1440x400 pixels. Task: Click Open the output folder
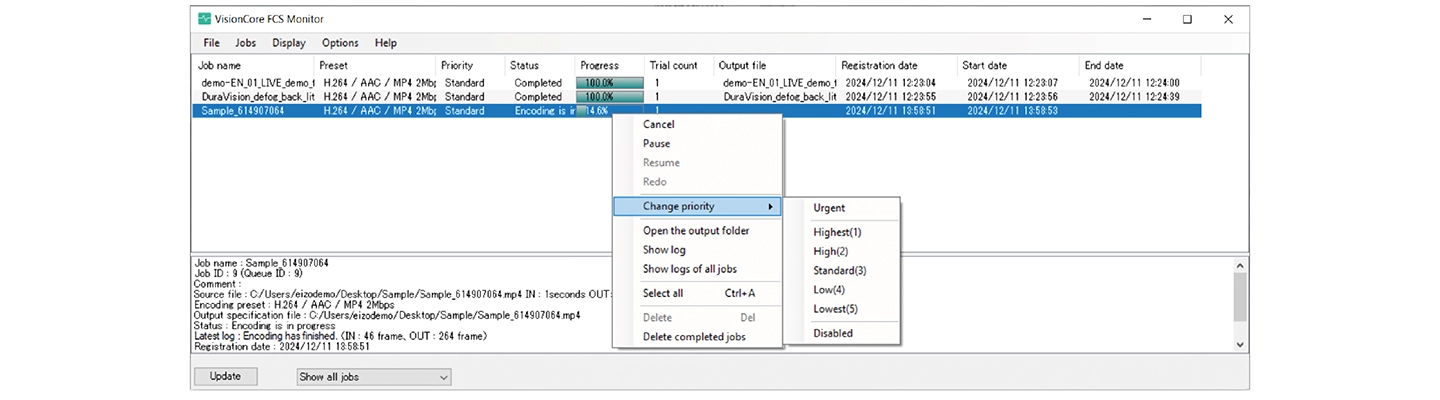coord(695,231)
